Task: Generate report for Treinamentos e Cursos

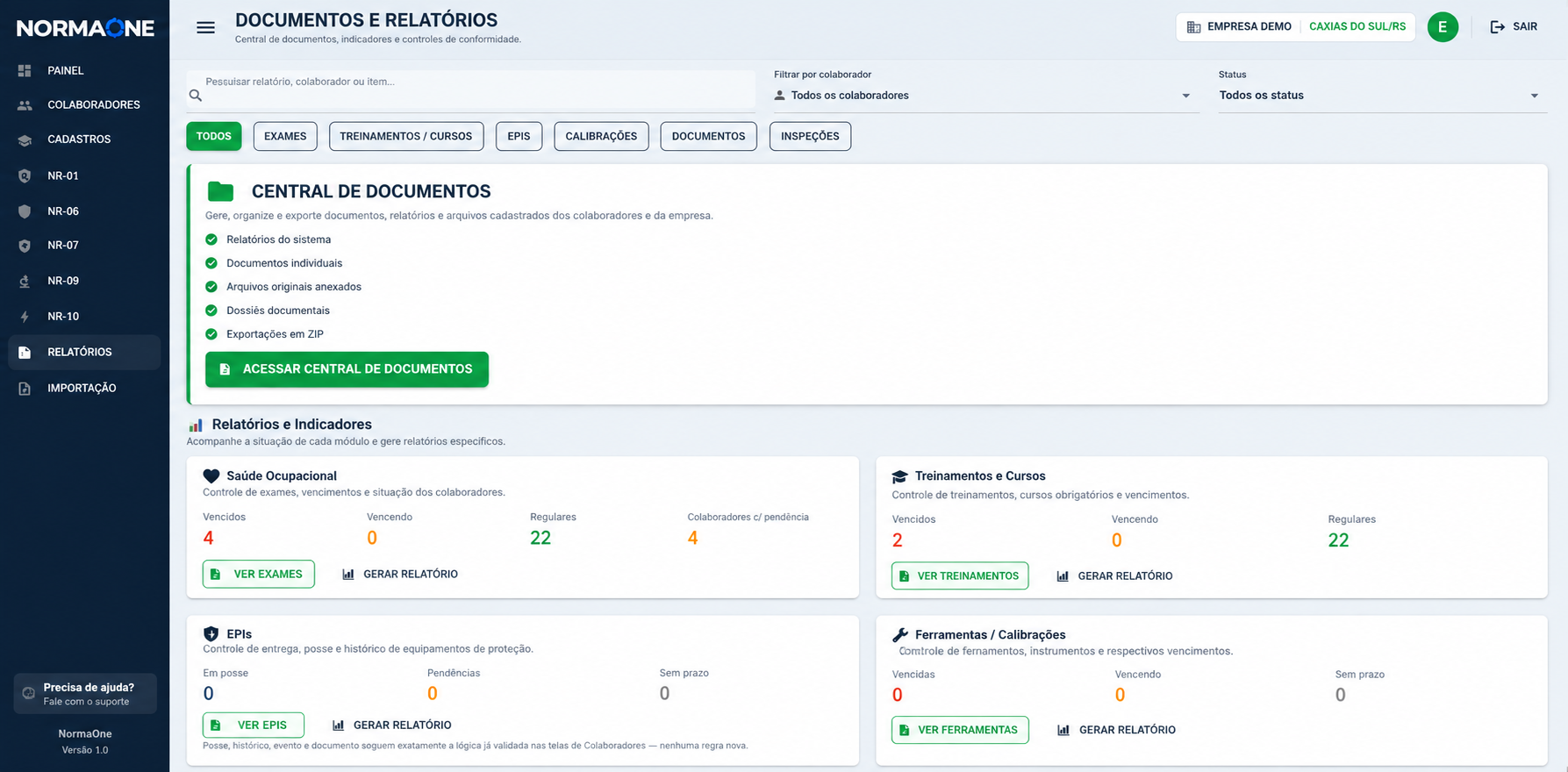Action: [1114, 576]
